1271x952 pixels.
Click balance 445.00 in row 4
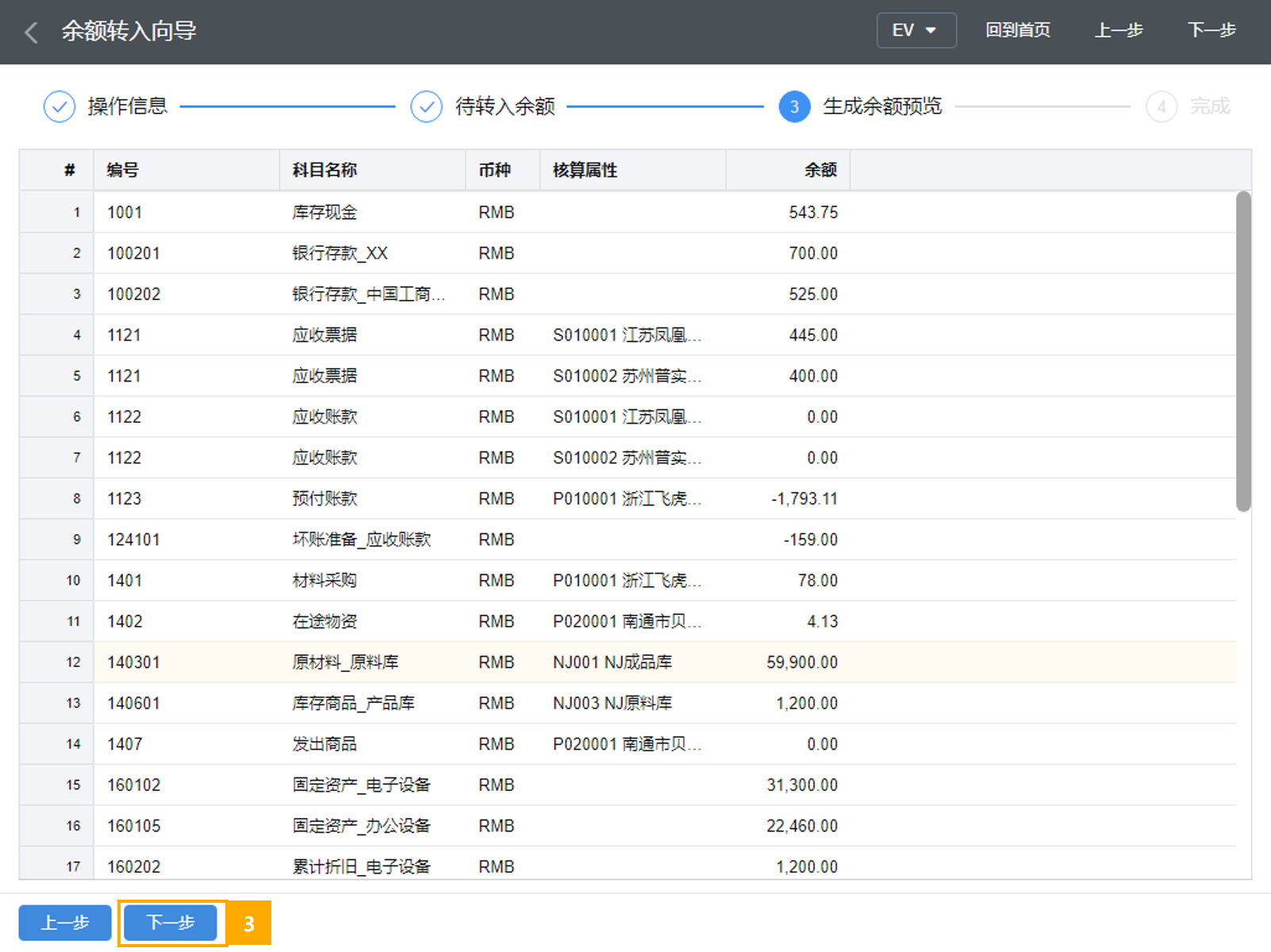tap(813, 335)
